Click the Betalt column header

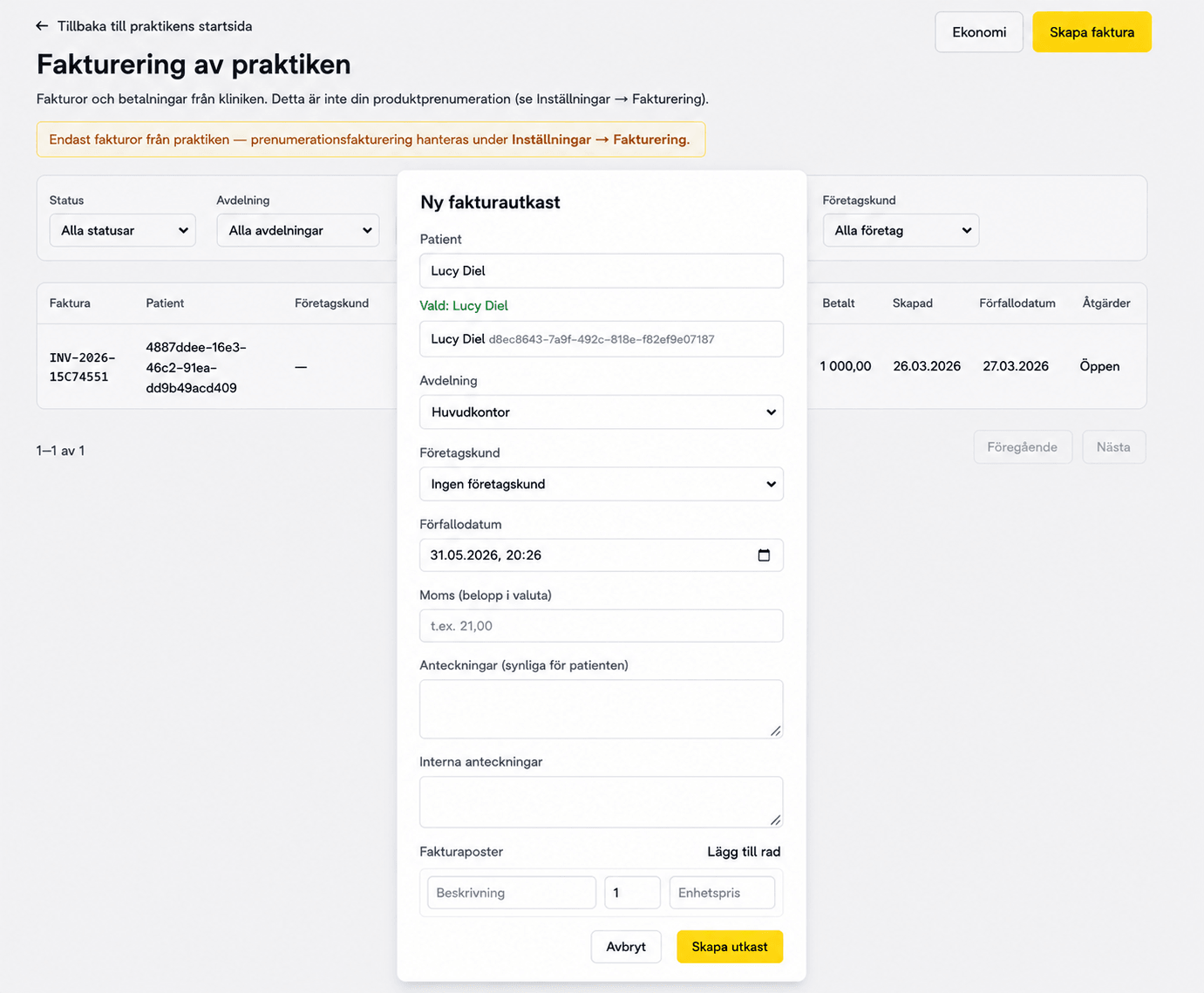pyautogui.click(x=839, y=303)
